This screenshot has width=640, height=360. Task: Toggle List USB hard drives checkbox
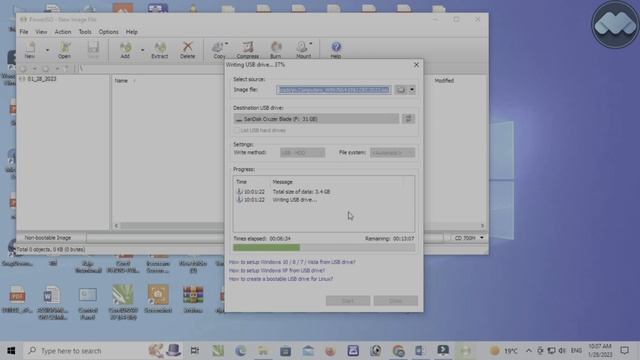237,131
